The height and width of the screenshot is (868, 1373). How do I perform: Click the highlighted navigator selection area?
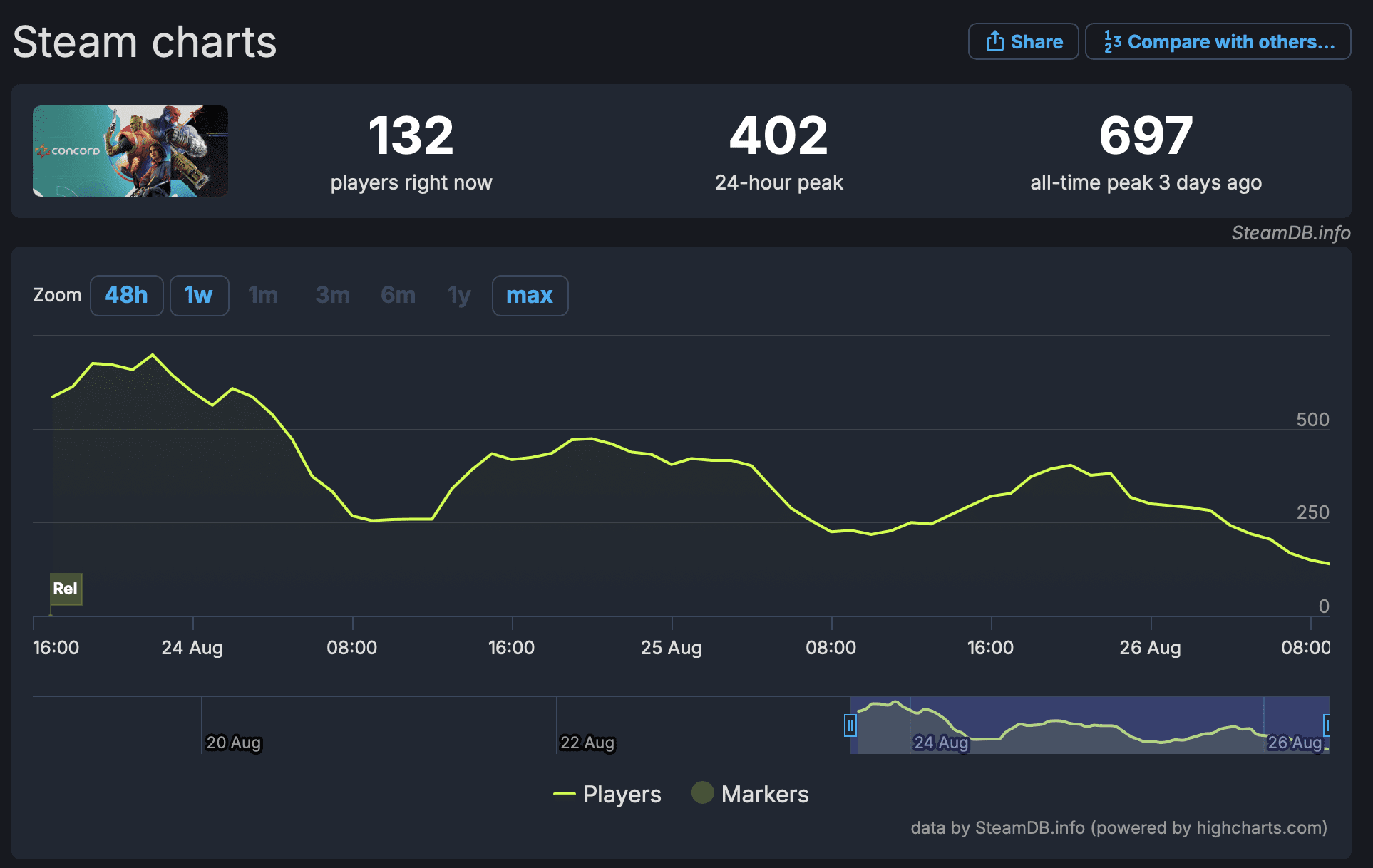tap(1089, 725)
